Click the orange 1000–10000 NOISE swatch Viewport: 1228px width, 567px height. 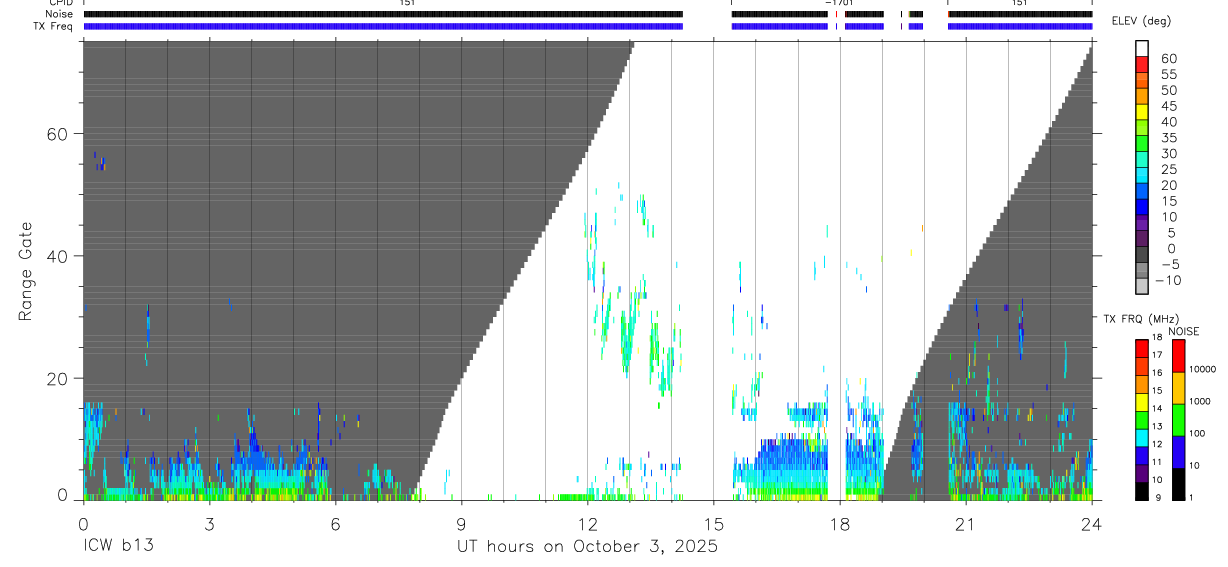[1178, 388]
